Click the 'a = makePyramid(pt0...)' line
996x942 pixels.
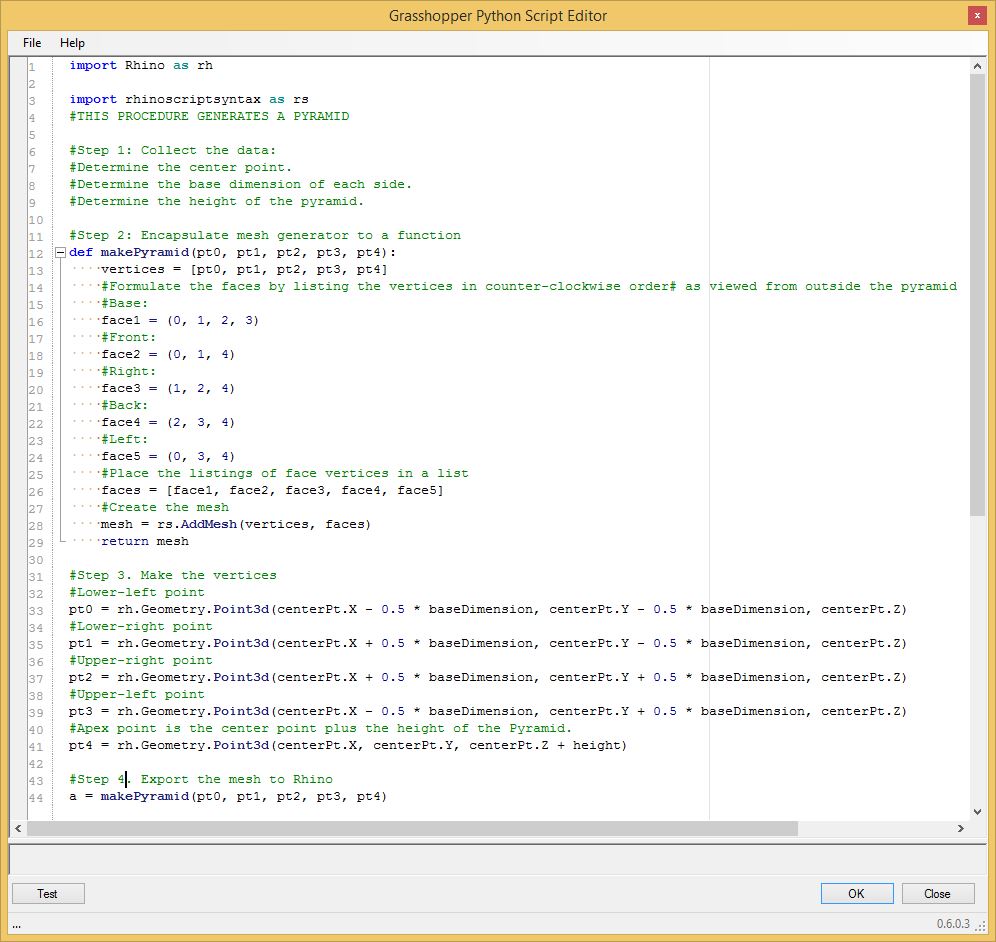228,797
